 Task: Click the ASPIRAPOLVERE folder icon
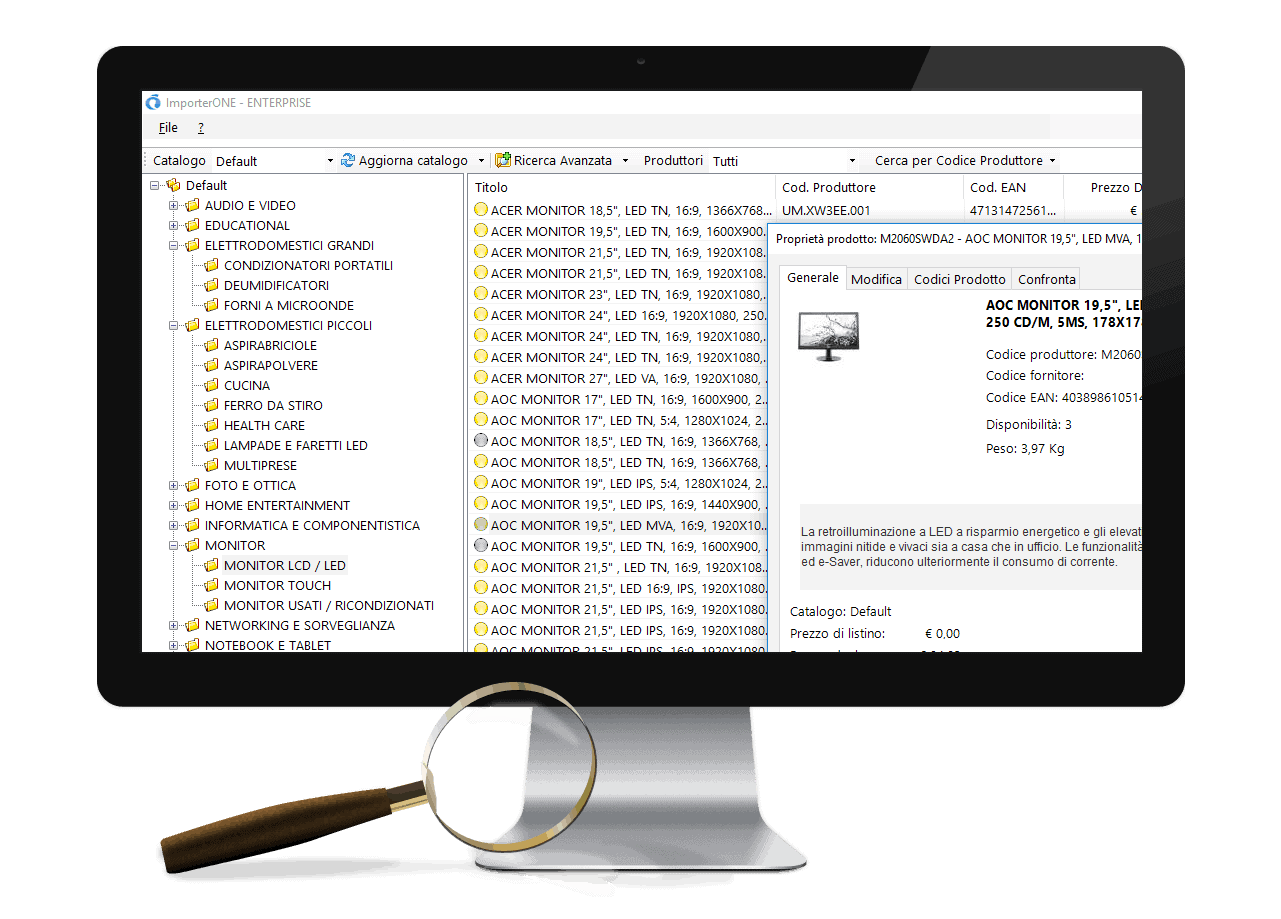(211, 365)
